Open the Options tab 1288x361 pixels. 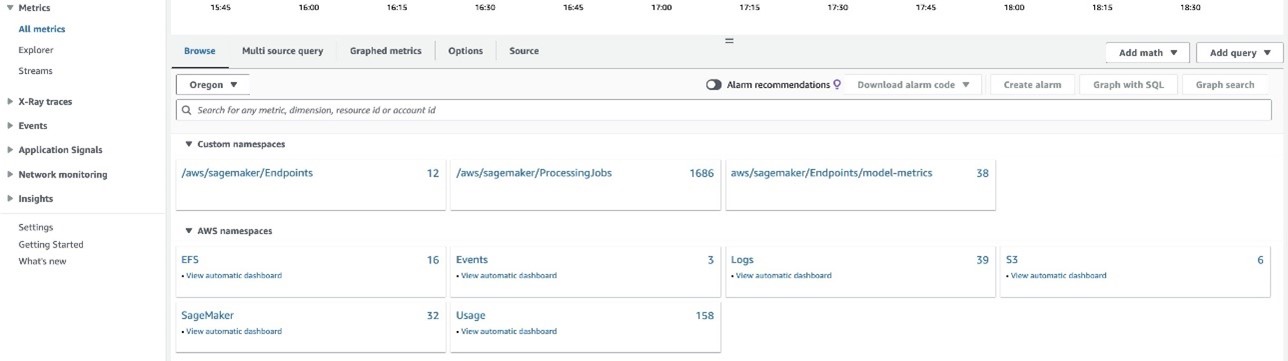click(465, 51)
